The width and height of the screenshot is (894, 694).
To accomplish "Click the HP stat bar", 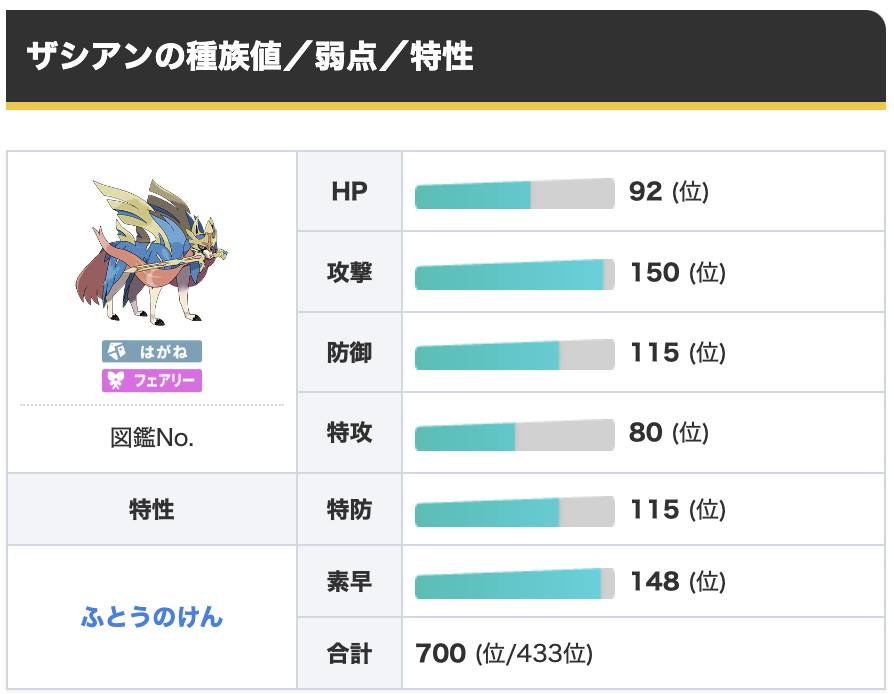I will [x=514, y=193].
